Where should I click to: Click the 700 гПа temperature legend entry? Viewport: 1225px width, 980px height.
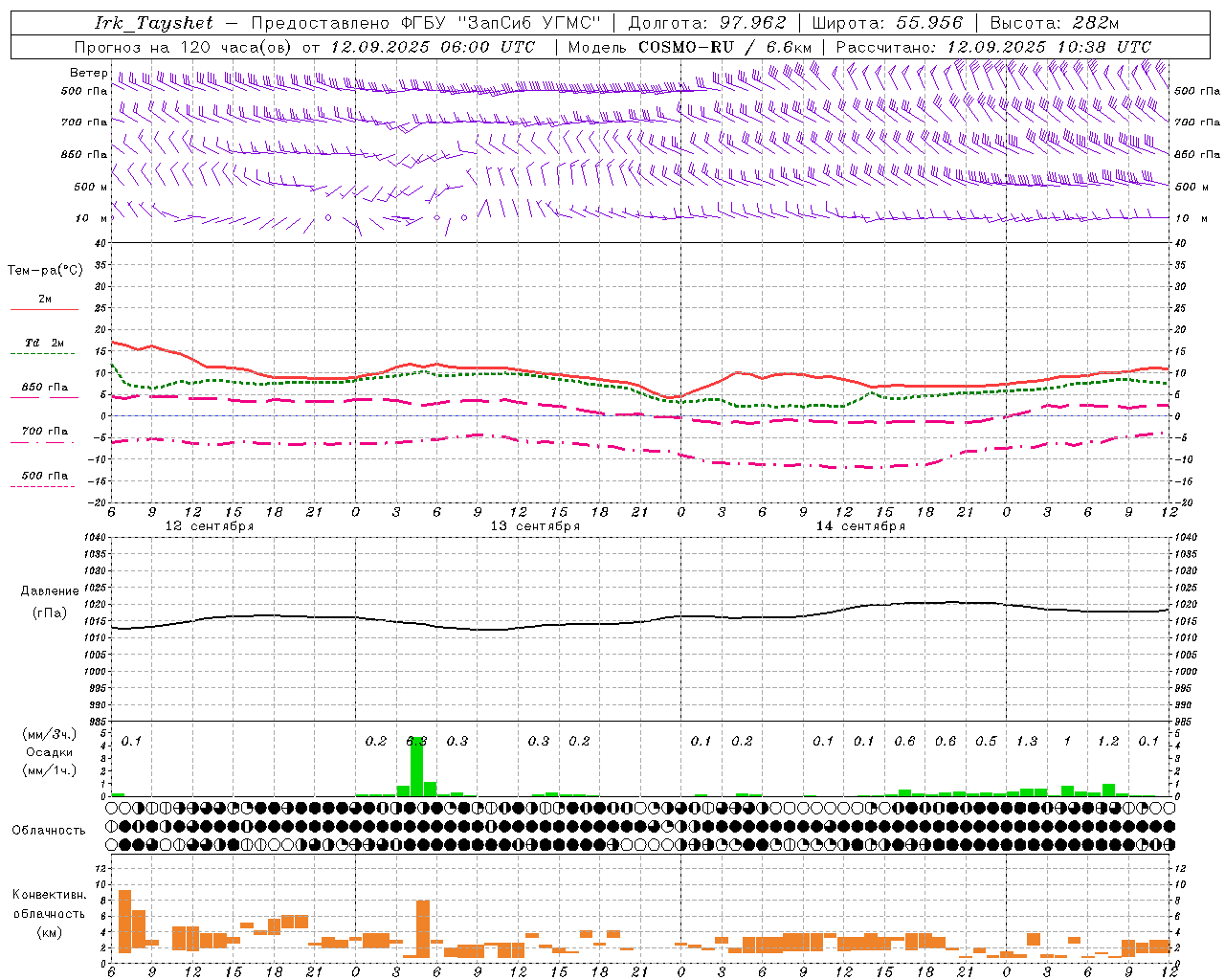click(x=45, y=432)
